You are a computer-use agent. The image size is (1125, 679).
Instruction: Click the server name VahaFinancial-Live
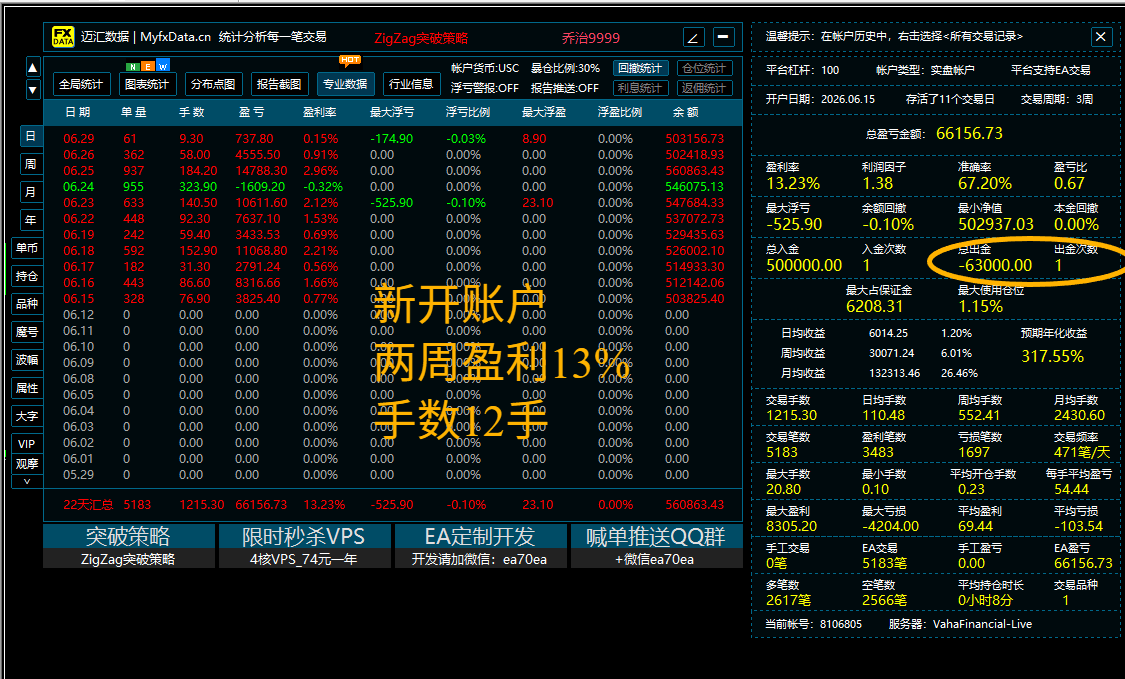982,624
